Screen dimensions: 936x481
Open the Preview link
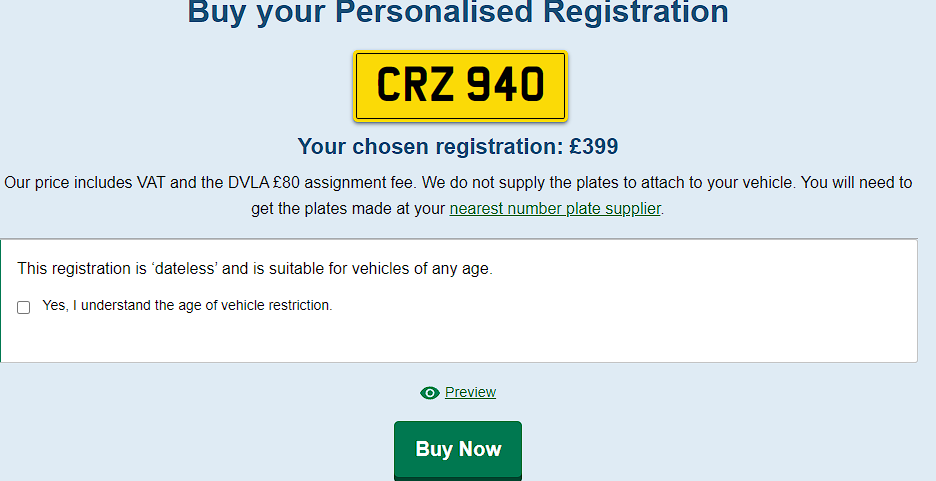point(470,392)
